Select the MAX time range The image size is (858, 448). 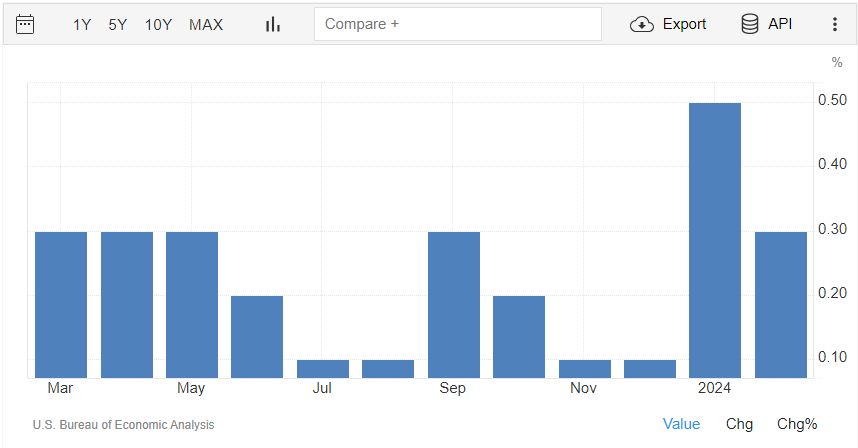click(x=206, y=24)
